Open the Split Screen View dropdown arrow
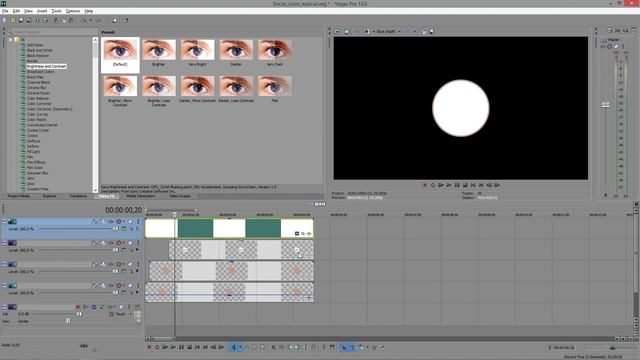Viewport: 640px width, 360px height. (x=373, y=31)
